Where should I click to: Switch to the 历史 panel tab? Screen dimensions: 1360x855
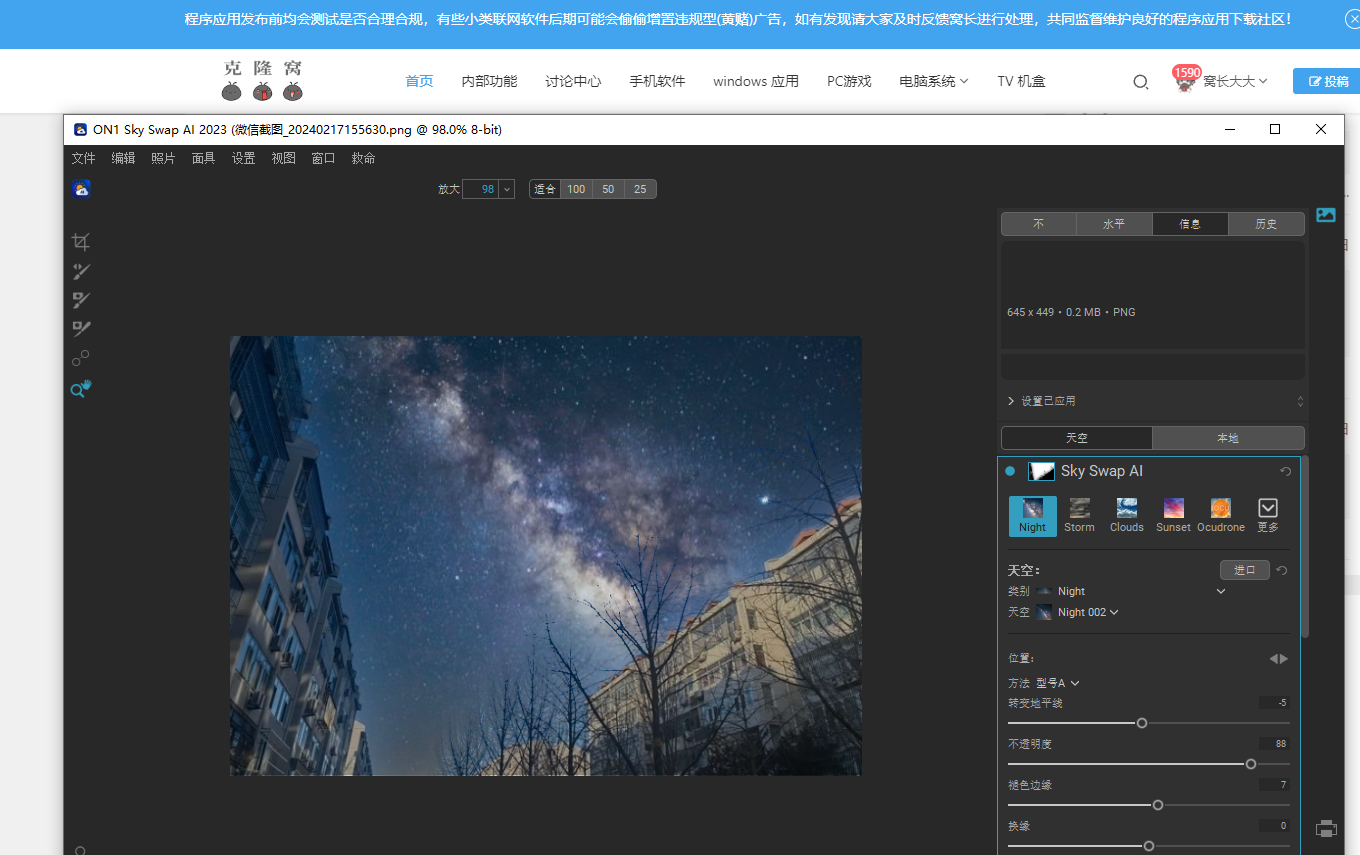(x=1266, y=224)
